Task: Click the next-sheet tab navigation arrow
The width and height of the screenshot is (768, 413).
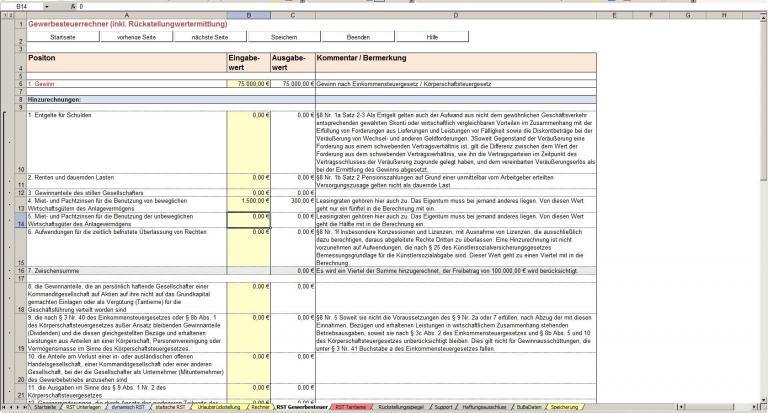Action: (x=18, y=407)
